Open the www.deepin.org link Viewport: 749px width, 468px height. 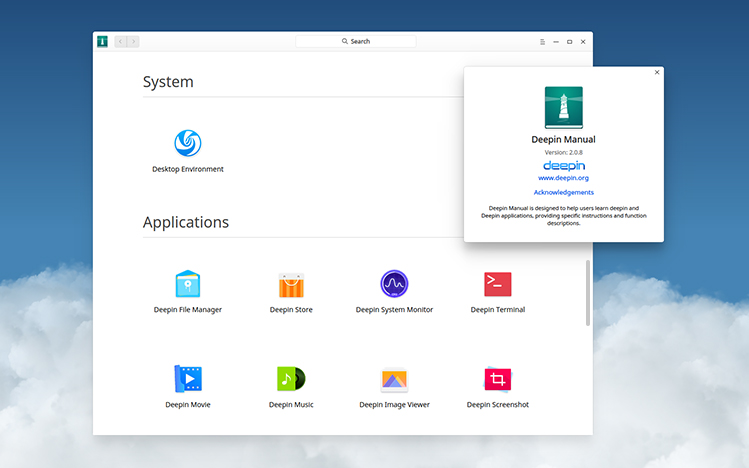(564, 178)
